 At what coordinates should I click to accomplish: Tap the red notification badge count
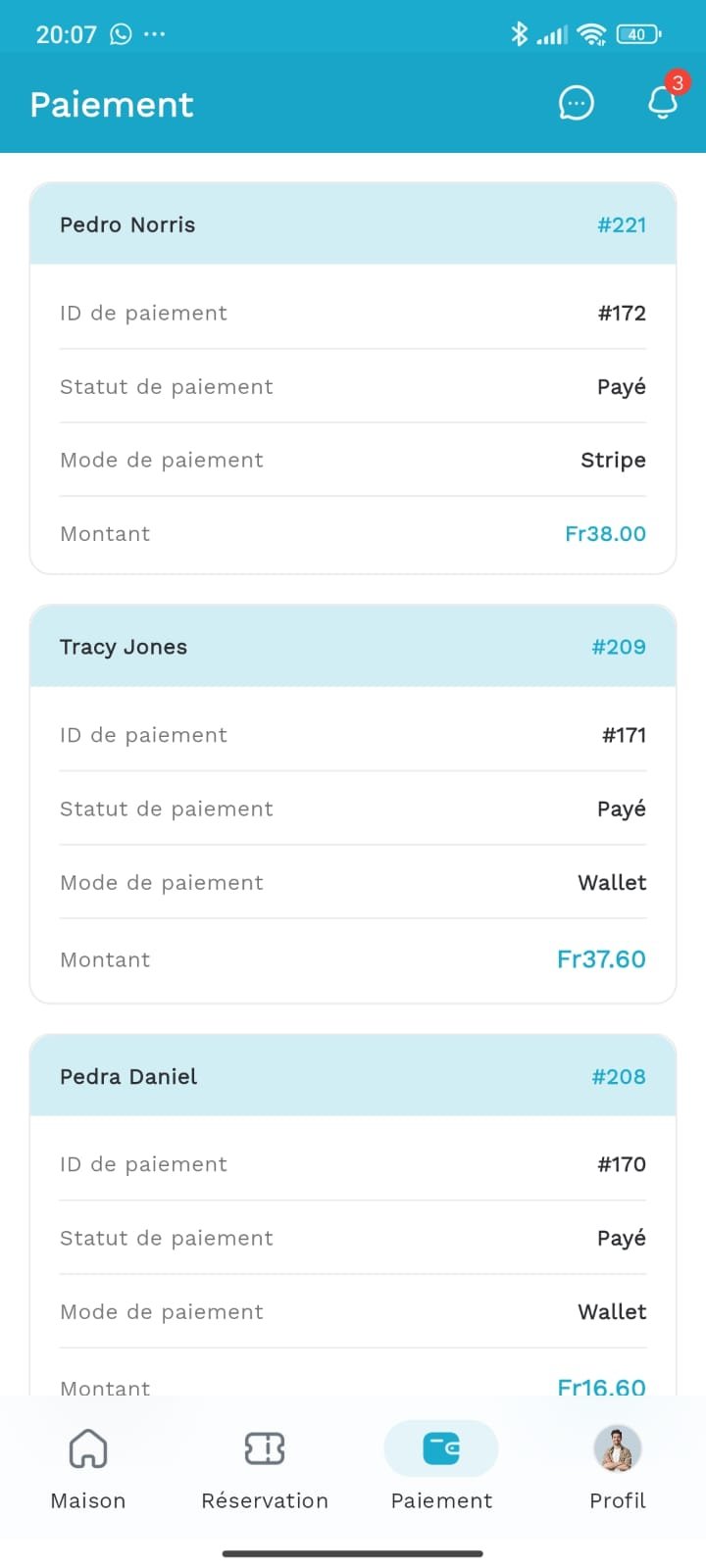tap(677, 82)
